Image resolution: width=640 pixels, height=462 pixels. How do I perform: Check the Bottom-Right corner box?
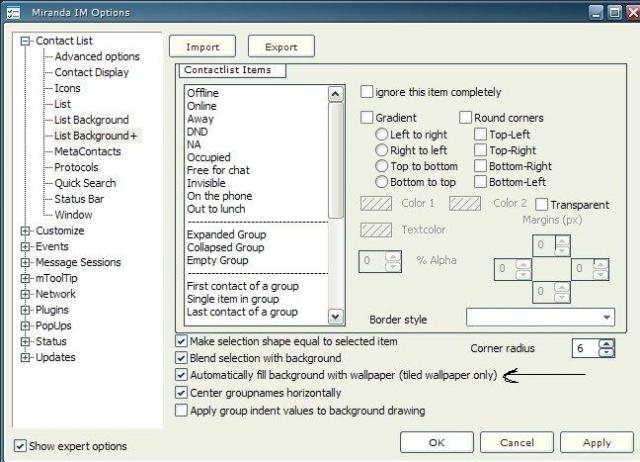click(480, 166)
